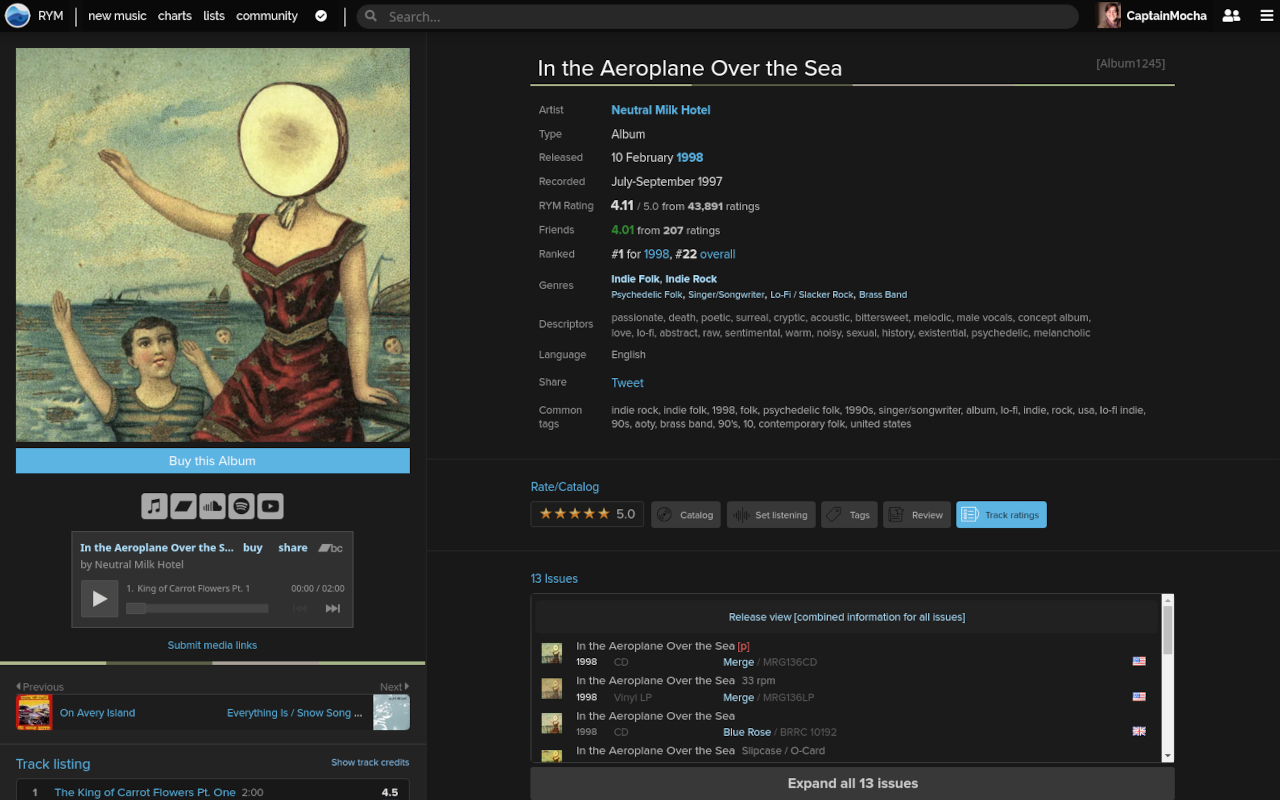
Task: Open the 1998 release year link
Action: click(690, 157)
